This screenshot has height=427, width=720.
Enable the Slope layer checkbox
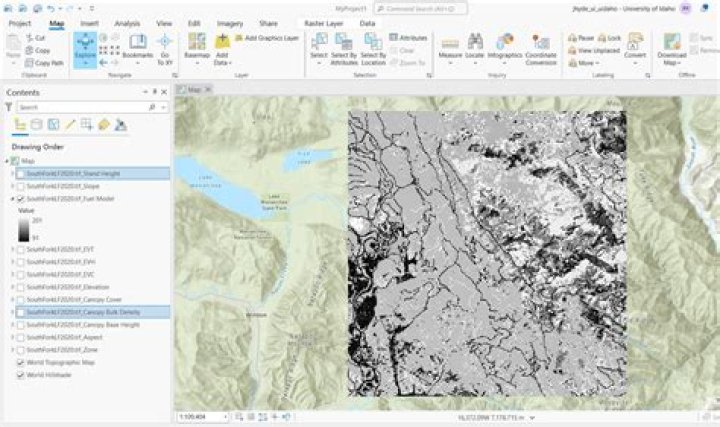[21, 186]
